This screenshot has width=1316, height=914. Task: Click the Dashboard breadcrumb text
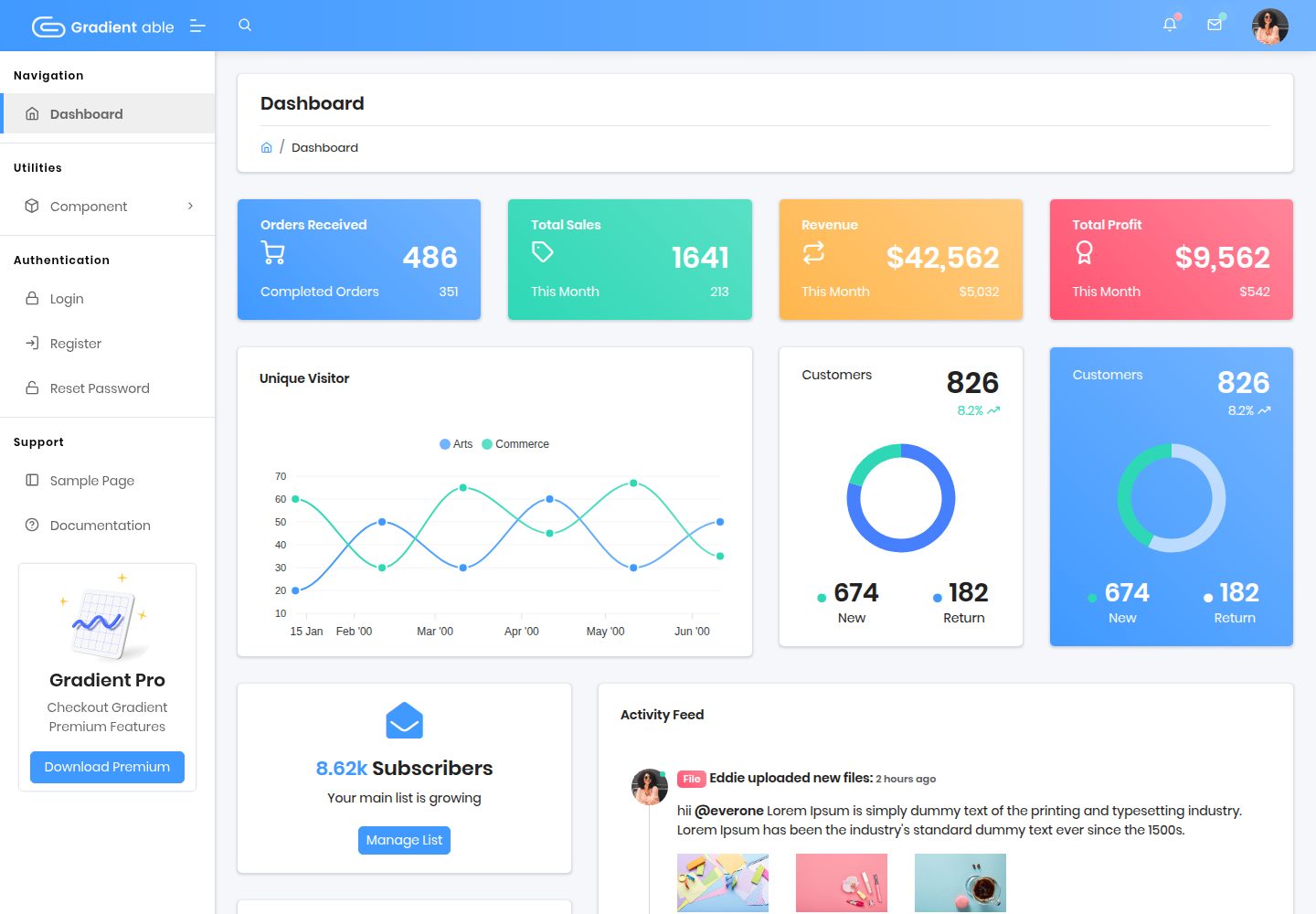coord(324,147)
